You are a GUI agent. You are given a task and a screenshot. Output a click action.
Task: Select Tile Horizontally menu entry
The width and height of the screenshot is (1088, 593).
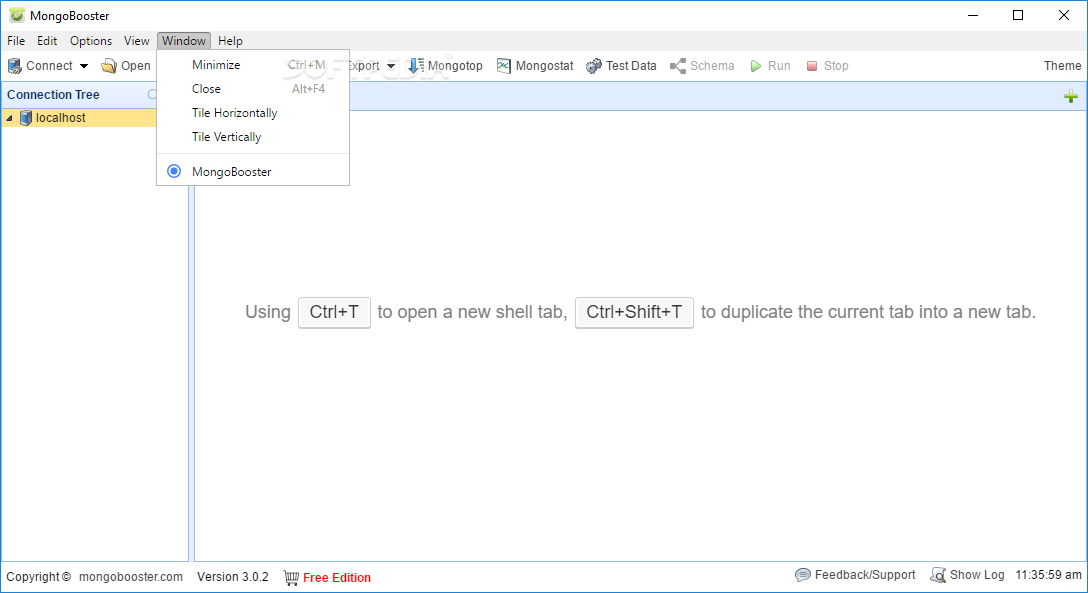(x=253, y=113)
